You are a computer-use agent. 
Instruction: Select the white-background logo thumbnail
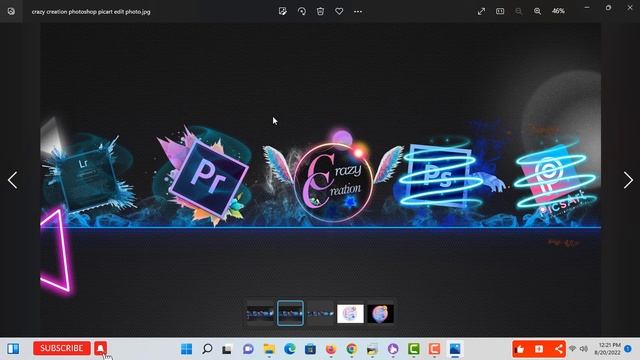coord(350,313)
